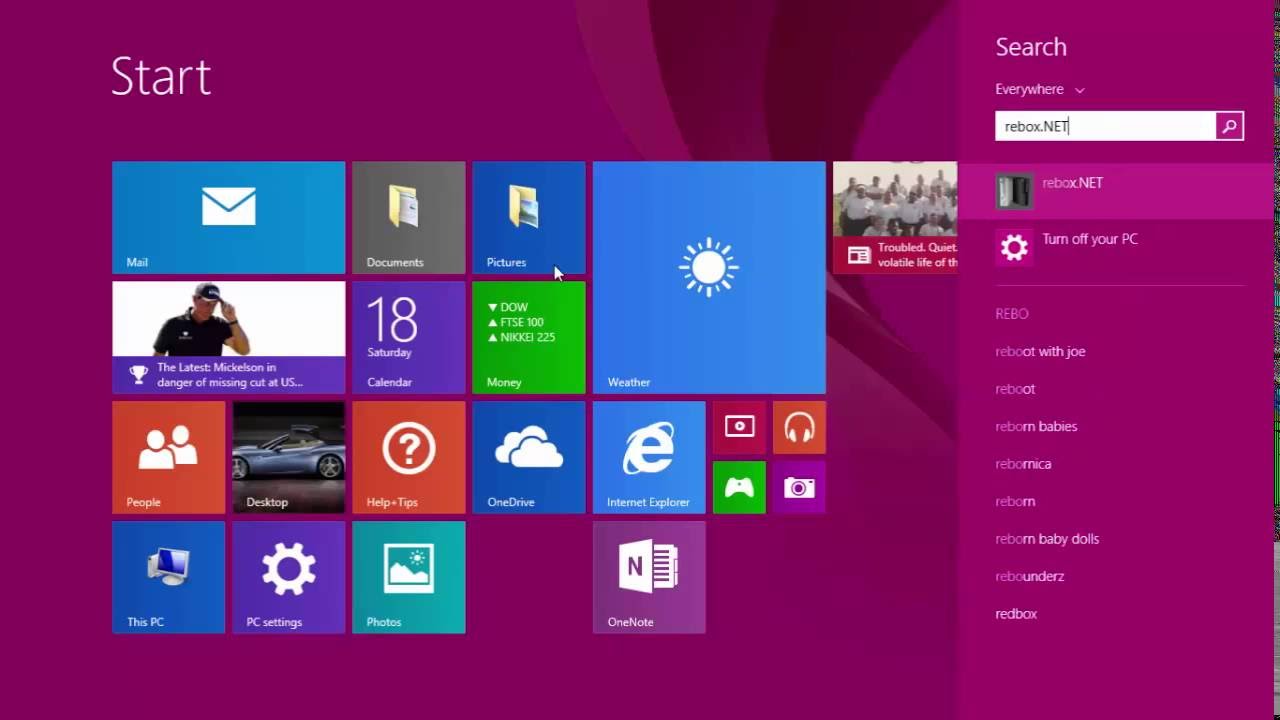
Task: Open the Weather tile
Action: (x=709, y=277)
